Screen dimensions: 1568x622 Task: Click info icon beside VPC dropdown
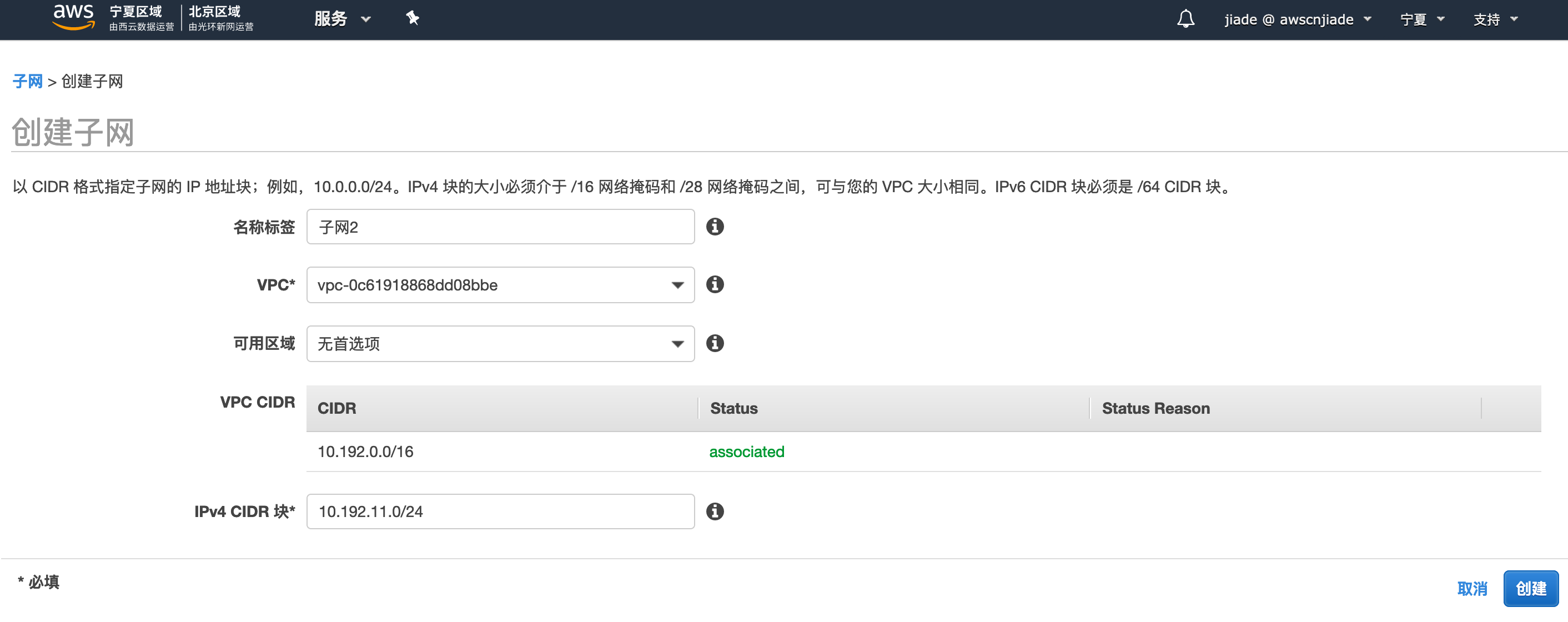(x=715, y=285)
